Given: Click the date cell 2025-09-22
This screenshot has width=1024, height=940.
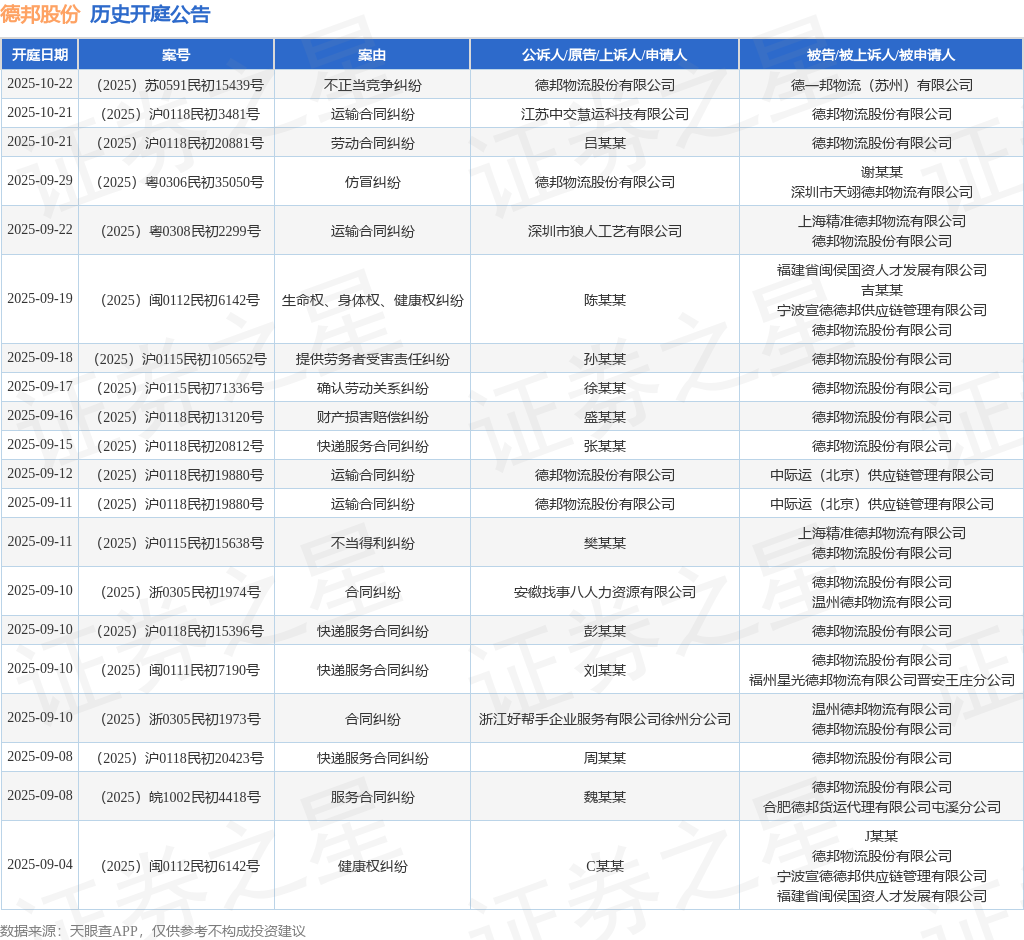Looking at the screenshot, I should [x=40, y=230].
